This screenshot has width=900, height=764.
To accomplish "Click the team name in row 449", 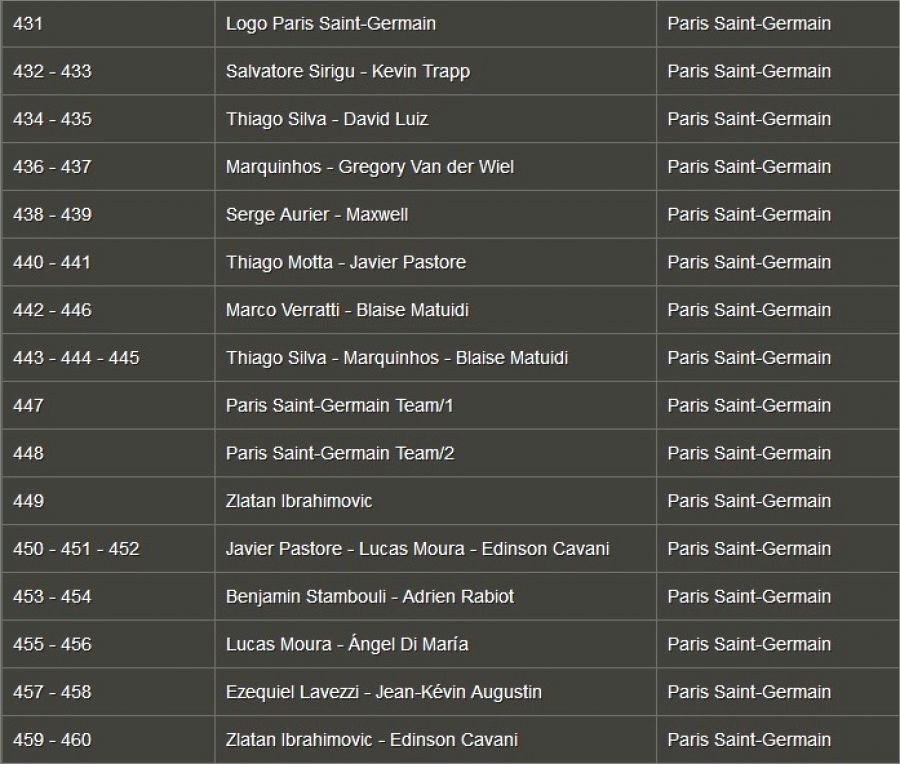I will [749, 500].
